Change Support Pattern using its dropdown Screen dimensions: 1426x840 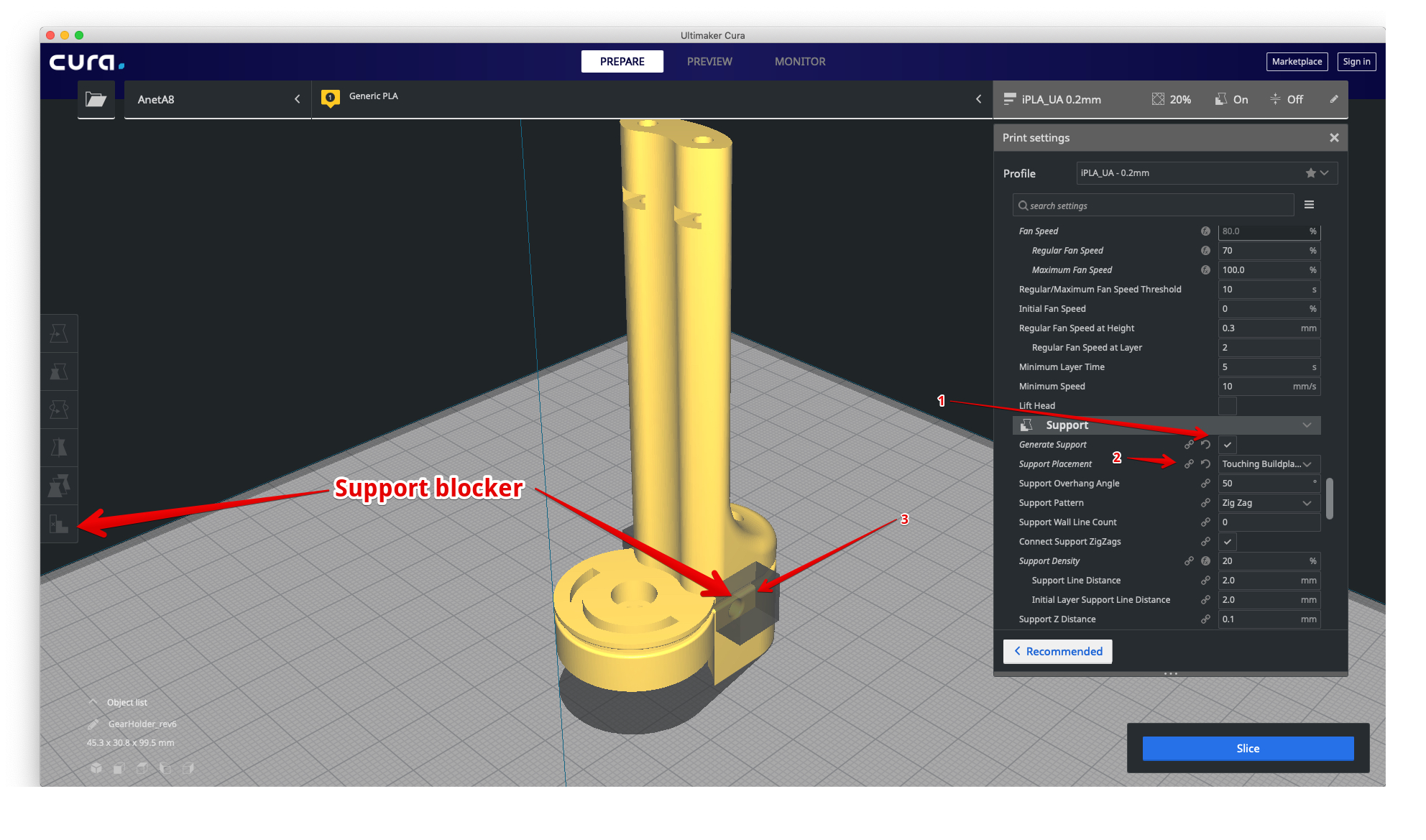point(1268,502)
